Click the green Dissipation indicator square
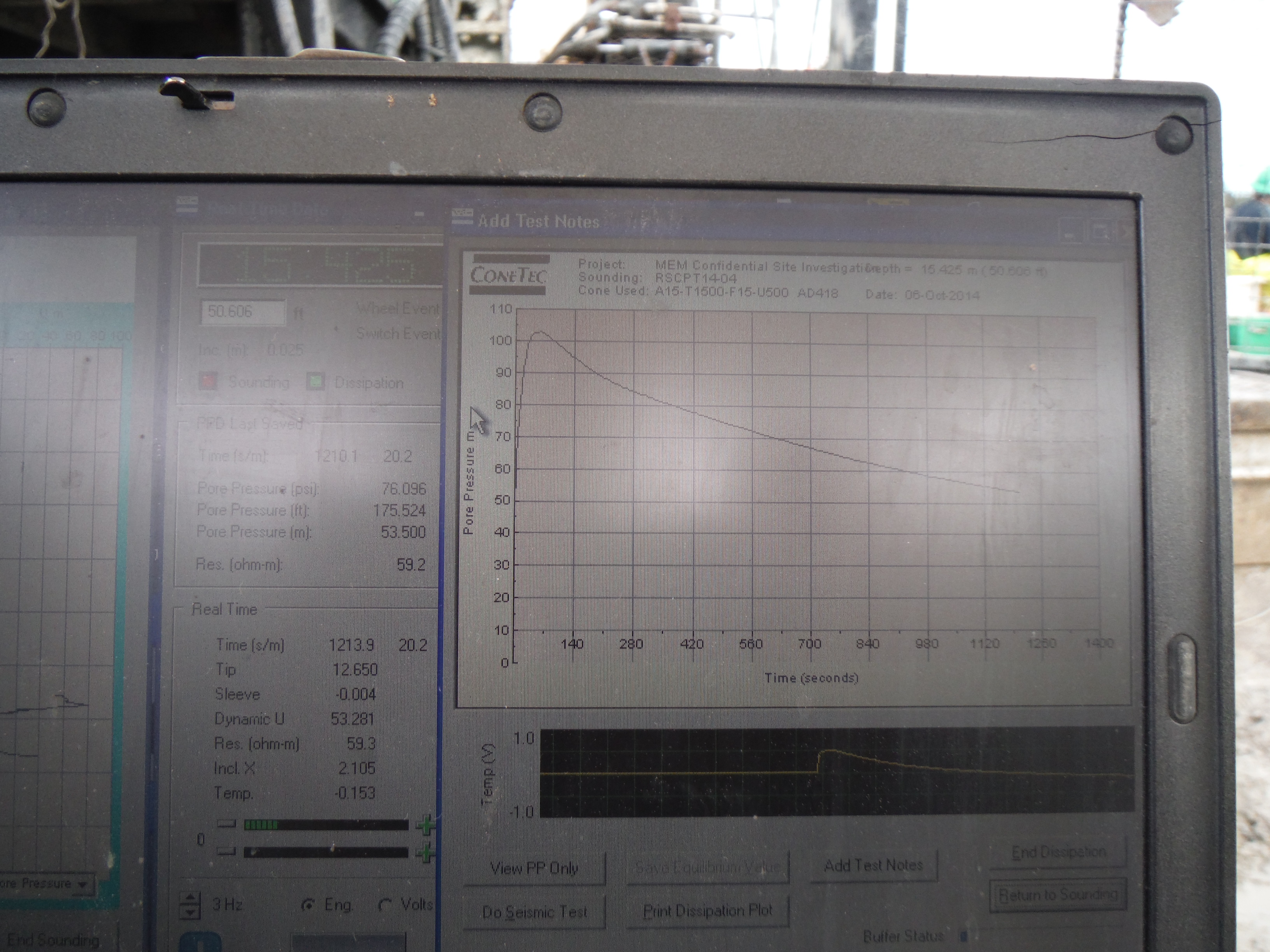Viewport: 1270px width, 952px height. [x=315, y=381]
